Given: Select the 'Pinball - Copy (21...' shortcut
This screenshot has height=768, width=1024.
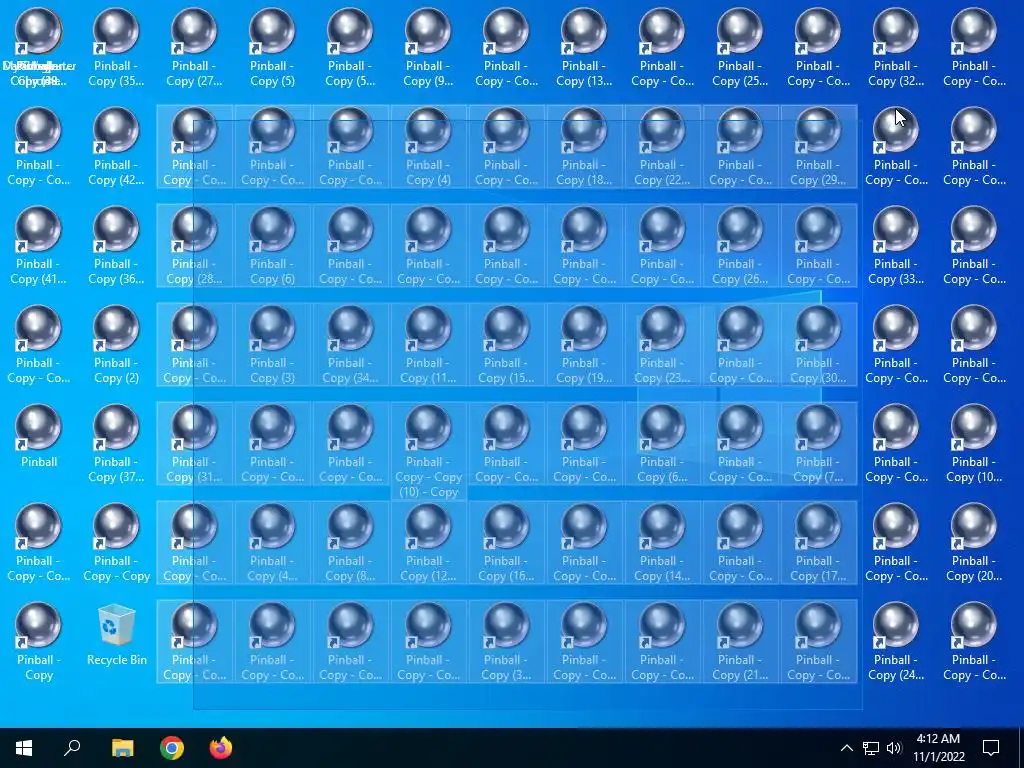Looking at the screenshot, I should (x=739, y=641).
